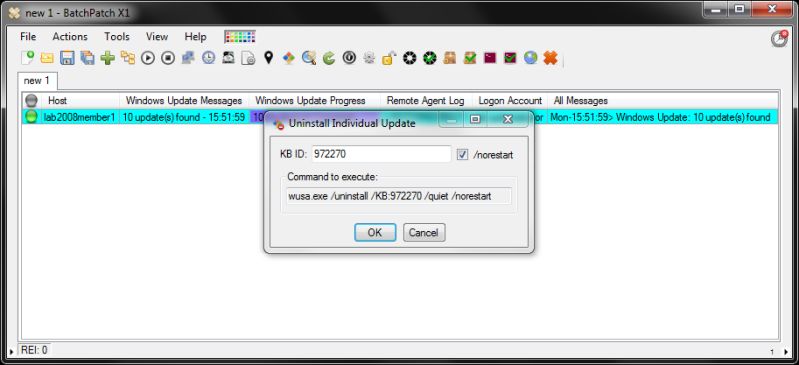The width and height of the screenshot is (799, 365).
Task: Click the Windows Update Messages column header
Action: click(x=184, y=101)
